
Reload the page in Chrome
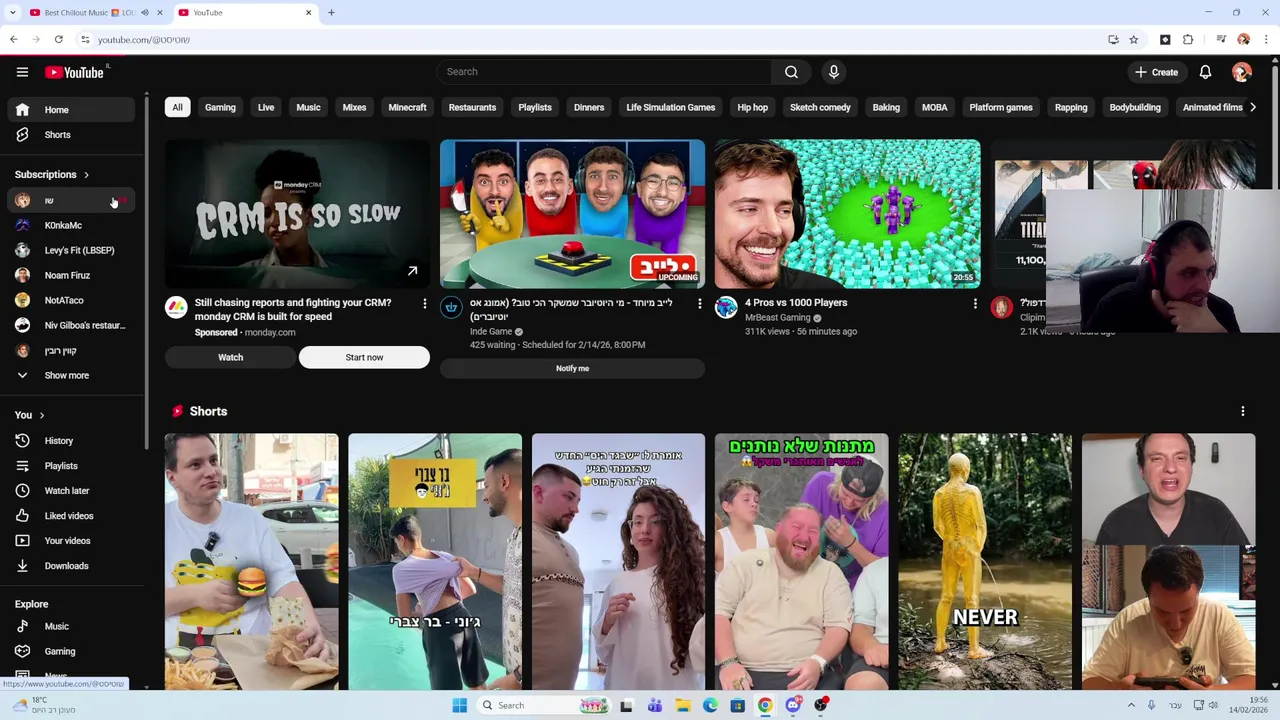click(x=59, y=40)
